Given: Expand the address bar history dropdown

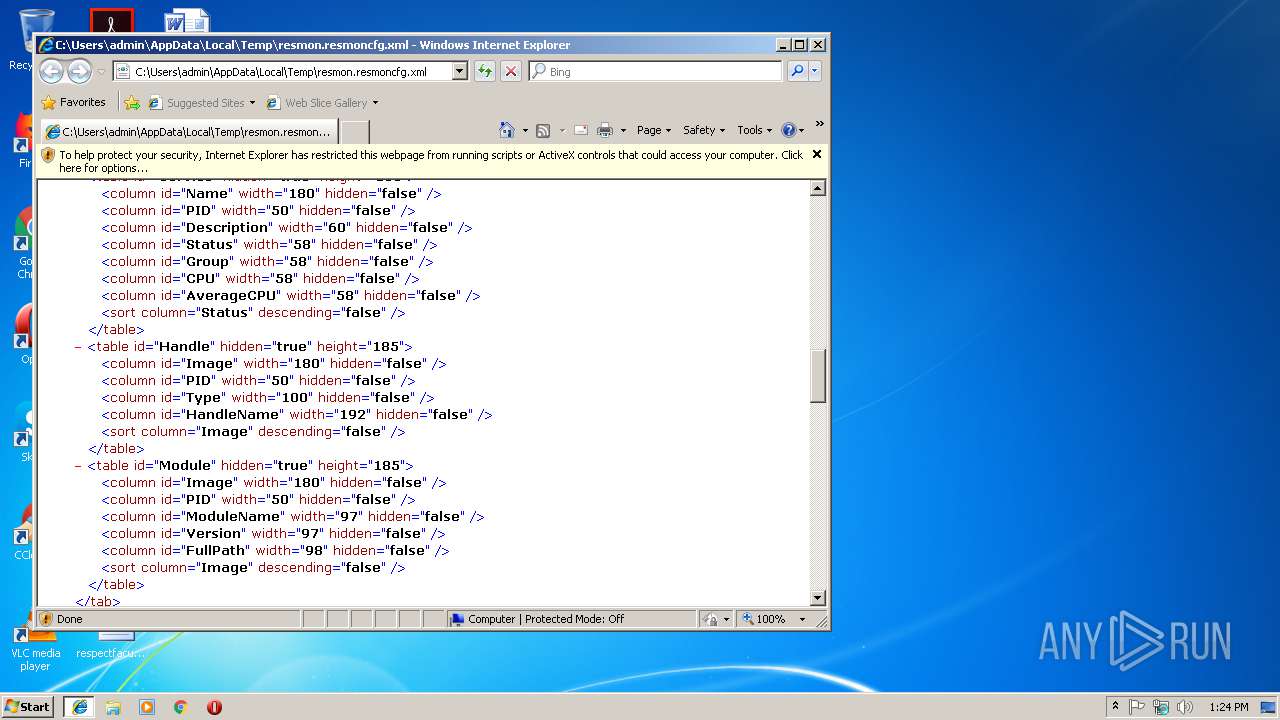Looking at the screenshot, I should 460,71.
